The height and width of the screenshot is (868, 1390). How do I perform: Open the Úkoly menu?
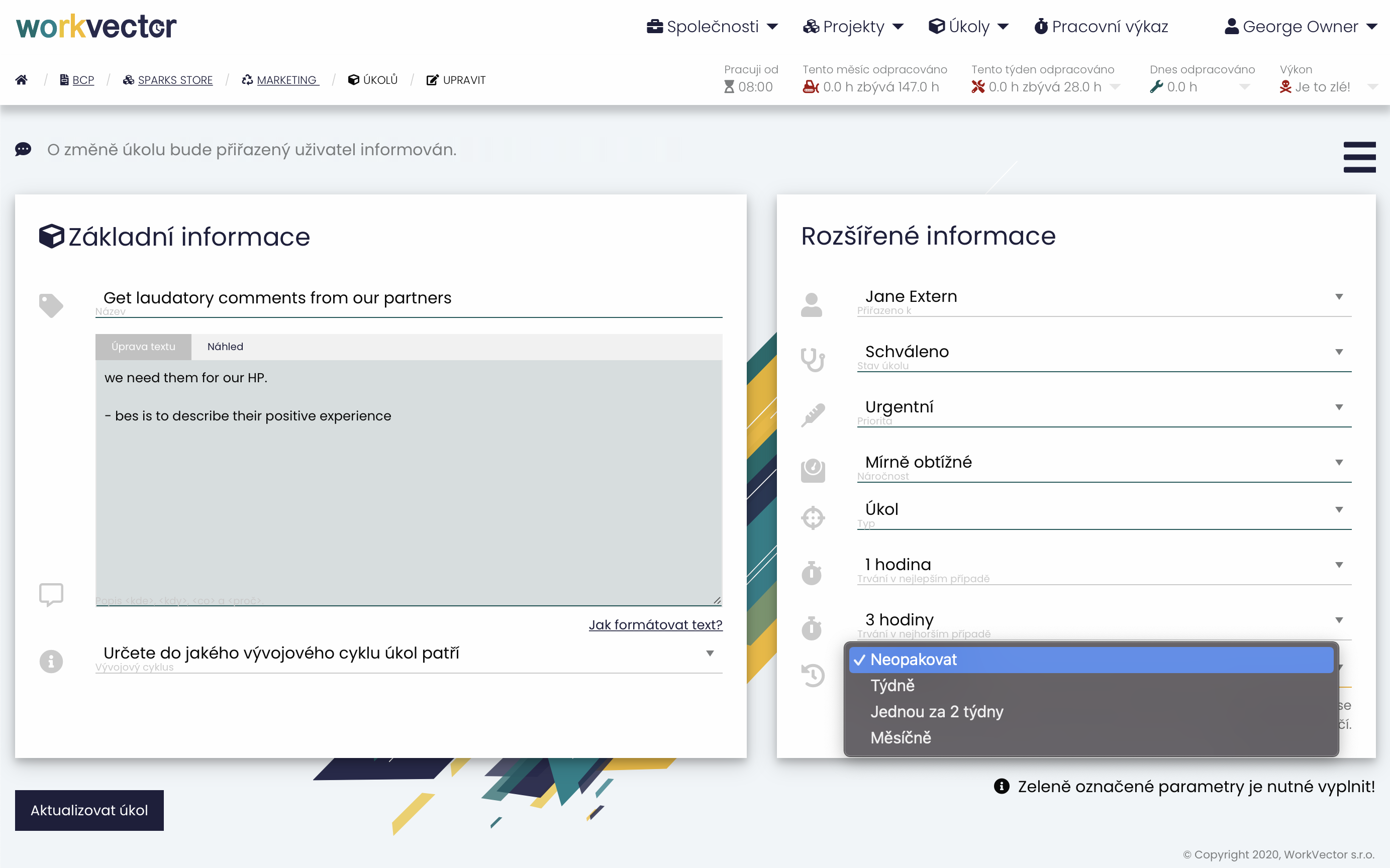968,27
